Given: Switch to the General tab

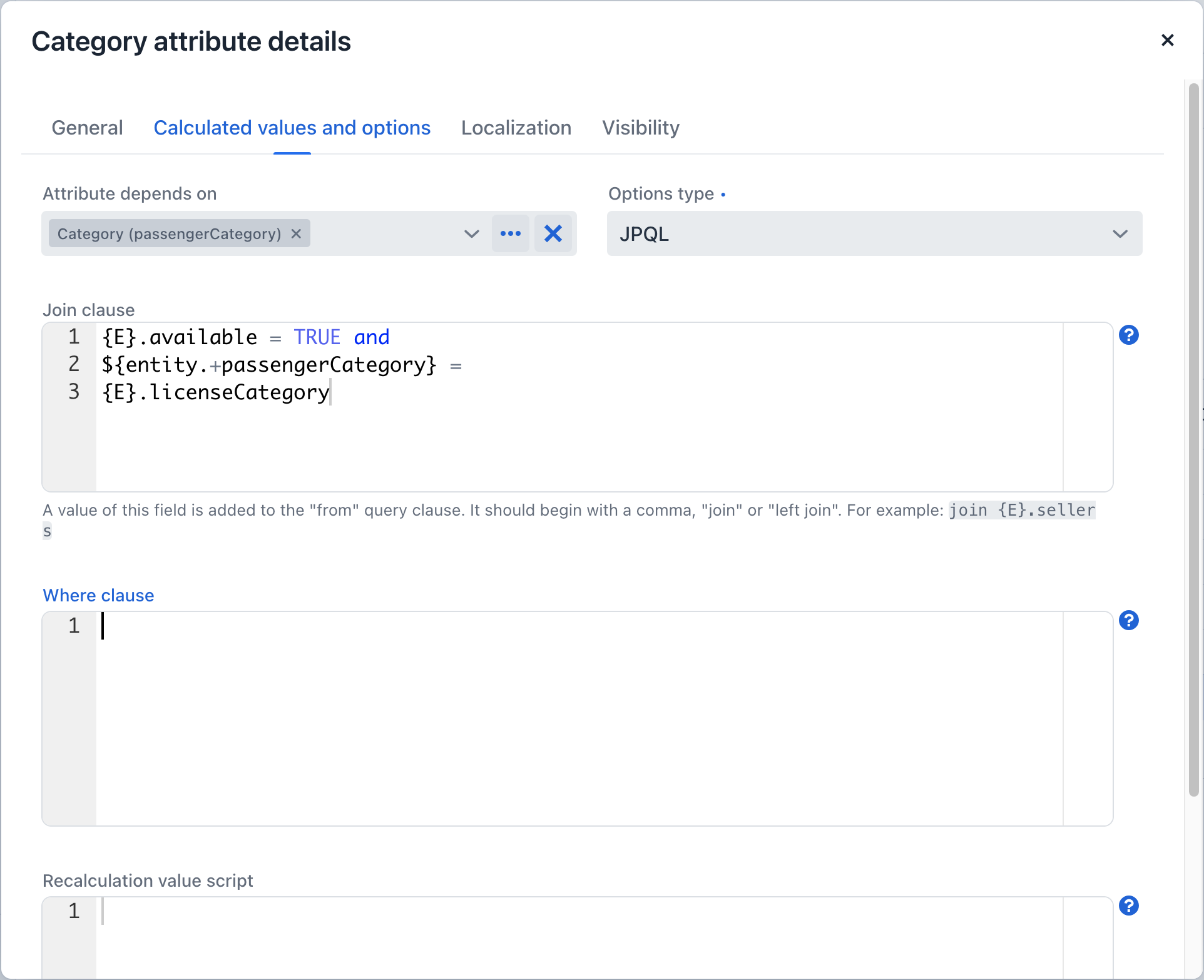Looking at the screenshot, I should click(x=87, y=128).
